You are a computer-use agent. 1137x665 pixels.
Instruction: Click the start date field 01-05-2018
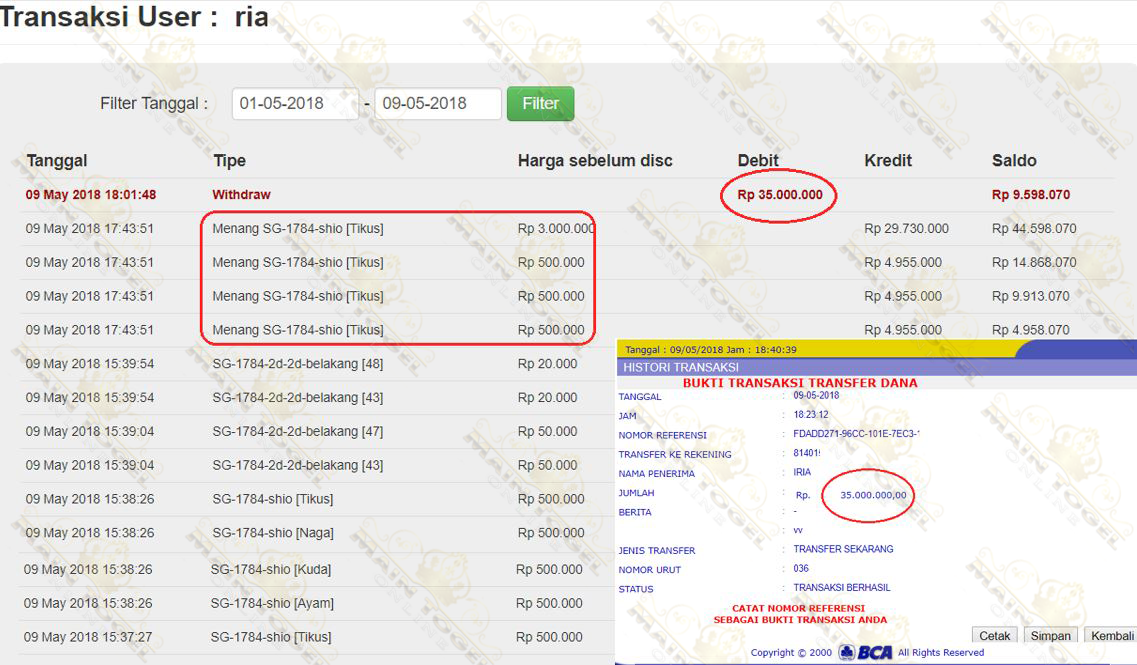click(295, 104)
